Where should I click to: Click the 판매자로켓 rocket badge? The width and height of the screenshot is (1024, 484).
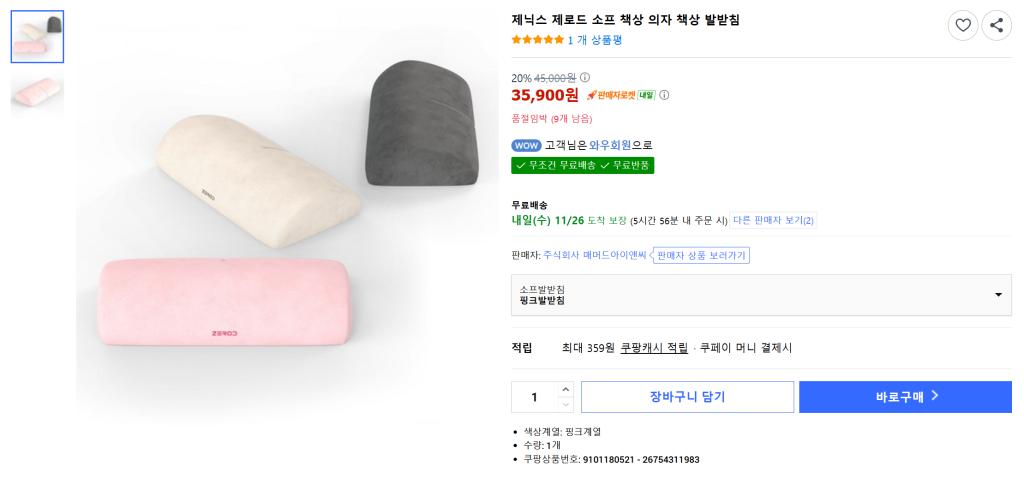(620, 95)
